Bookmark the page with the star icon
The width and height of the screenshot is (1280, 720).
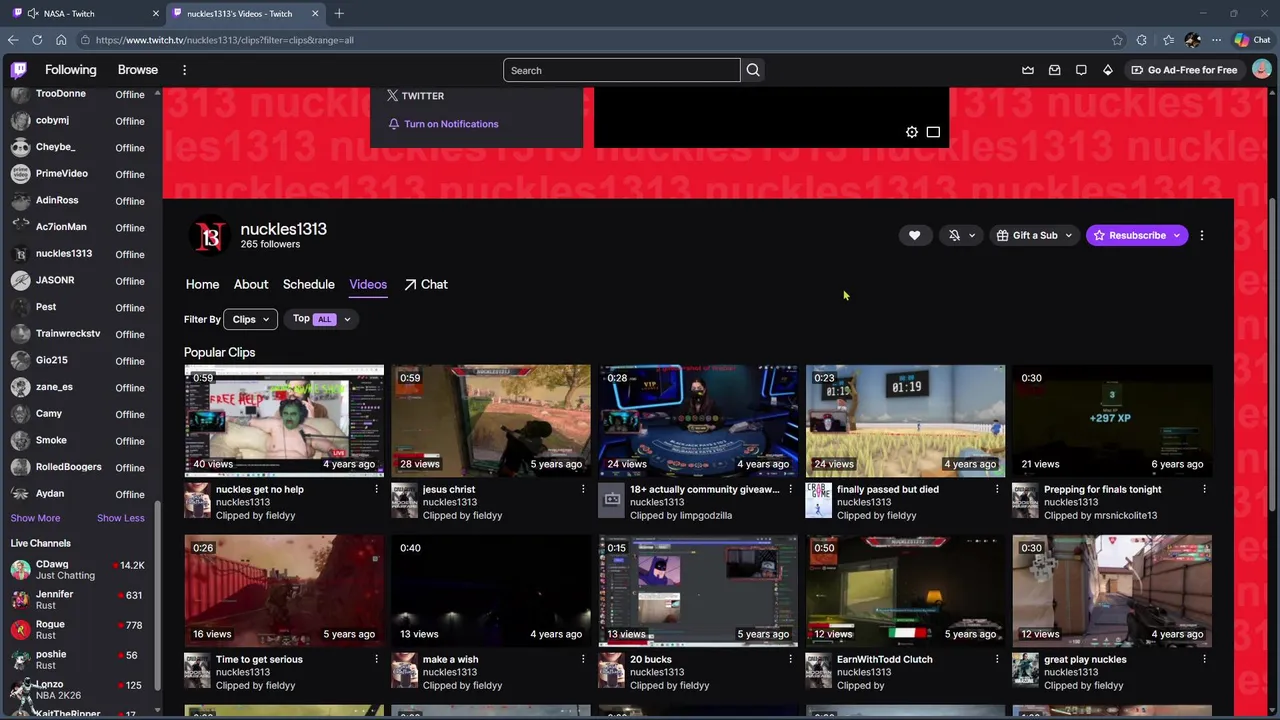(1117, 40)
